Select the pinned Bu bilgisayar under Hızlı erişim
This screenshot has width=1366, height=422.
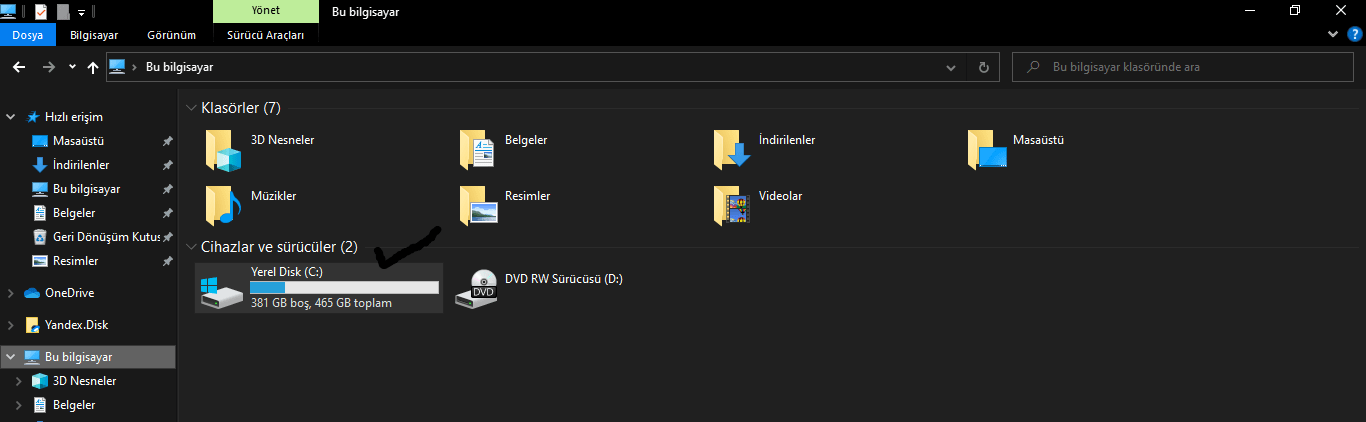click(x=86, y=189)
